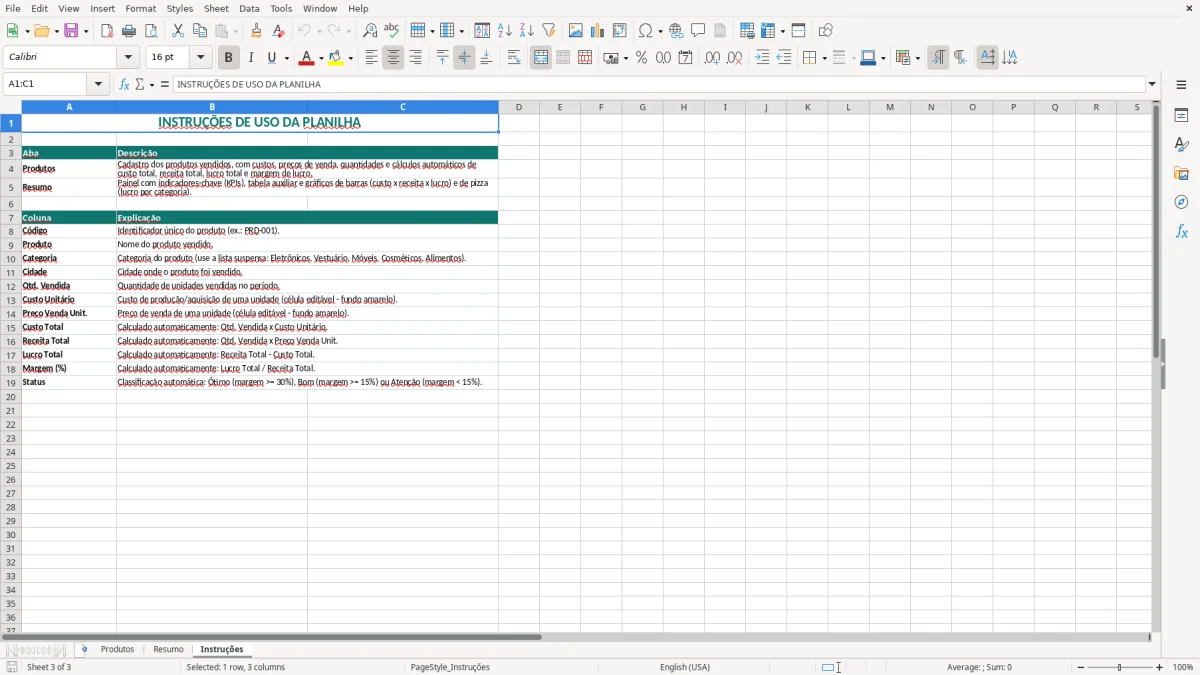The image size is (1200, 675).
Task: Click the Insert Hyperlink icon
Action: 676,31
